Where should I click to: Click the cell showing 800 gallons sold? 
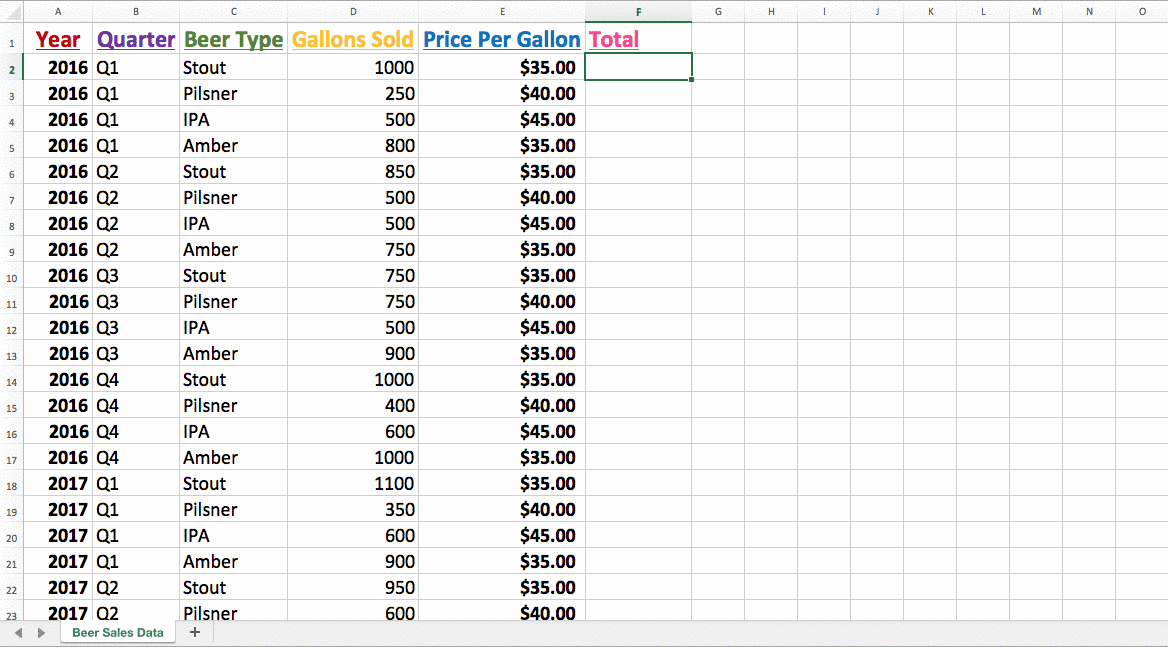pyautogui.click(x=353, y=146)
